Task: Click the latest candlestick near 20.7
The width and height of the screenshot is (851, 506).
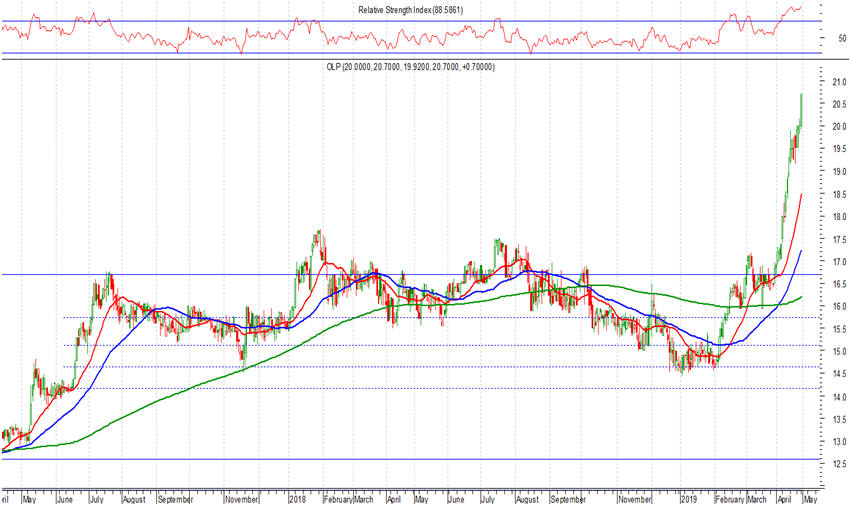Action: [x=801, y=108]
